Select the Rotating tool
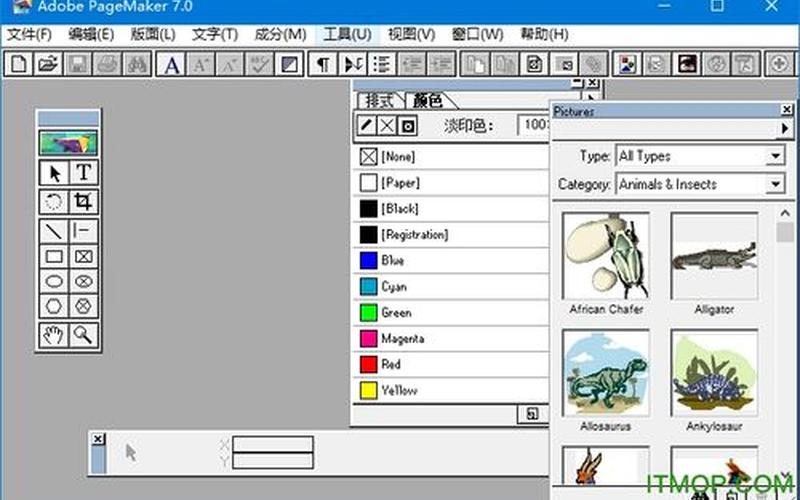Viewport: 800px width, 500px height. [54, 202]
